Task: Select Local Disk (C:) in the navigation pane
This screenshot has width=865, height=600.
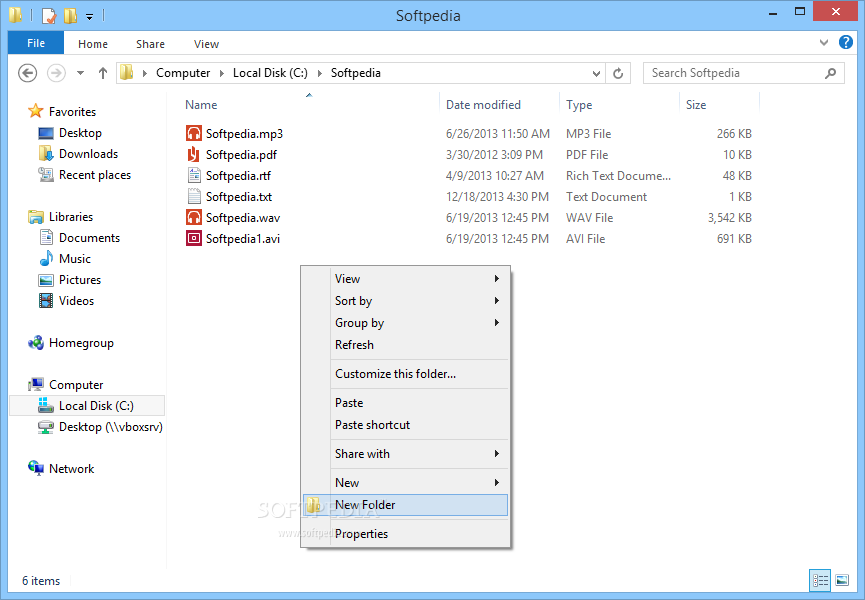Action: click(x=87, y=405)
